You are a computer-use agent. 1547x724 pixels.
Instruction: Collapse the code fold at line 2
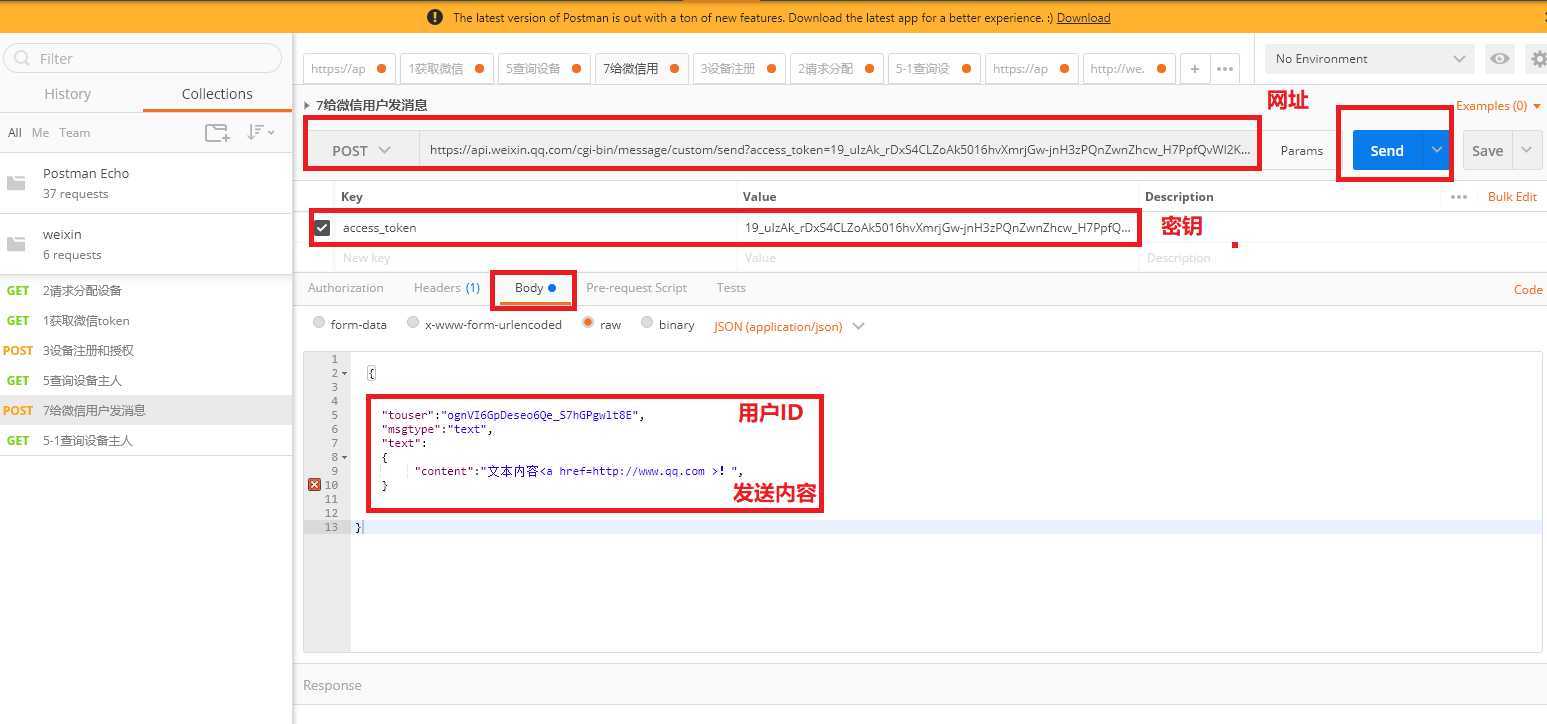(x=345, y=373)
